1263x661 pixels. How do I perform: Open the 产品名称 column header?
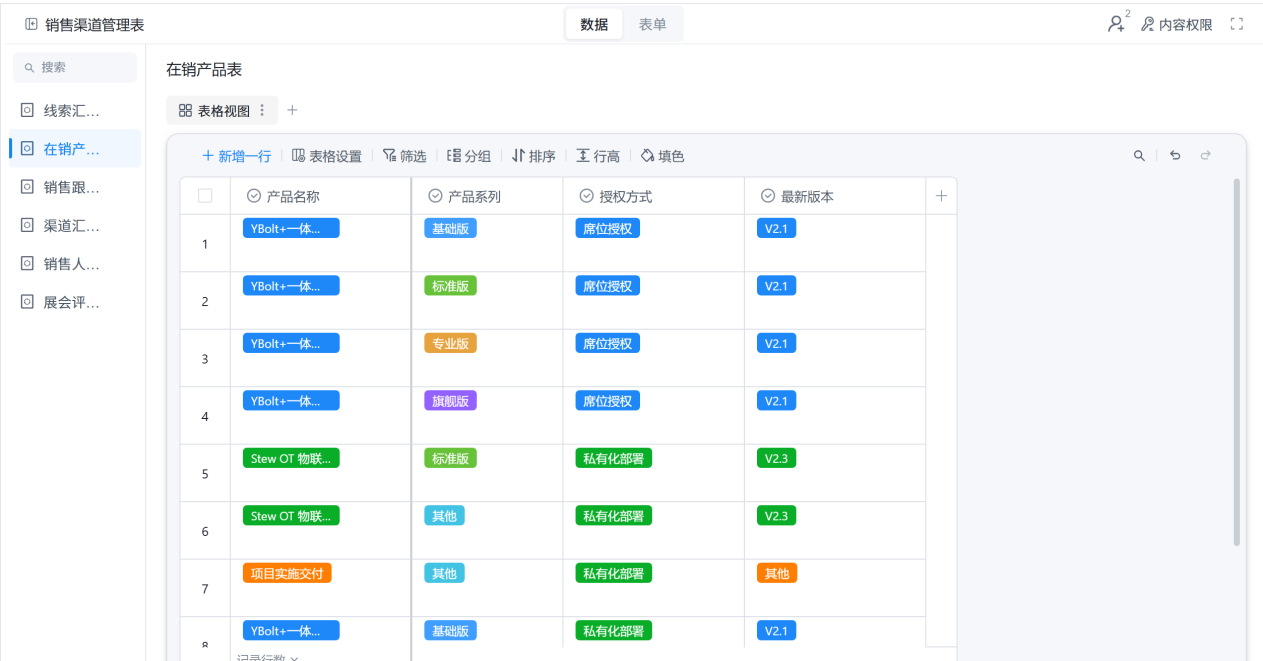coord(321,196)
